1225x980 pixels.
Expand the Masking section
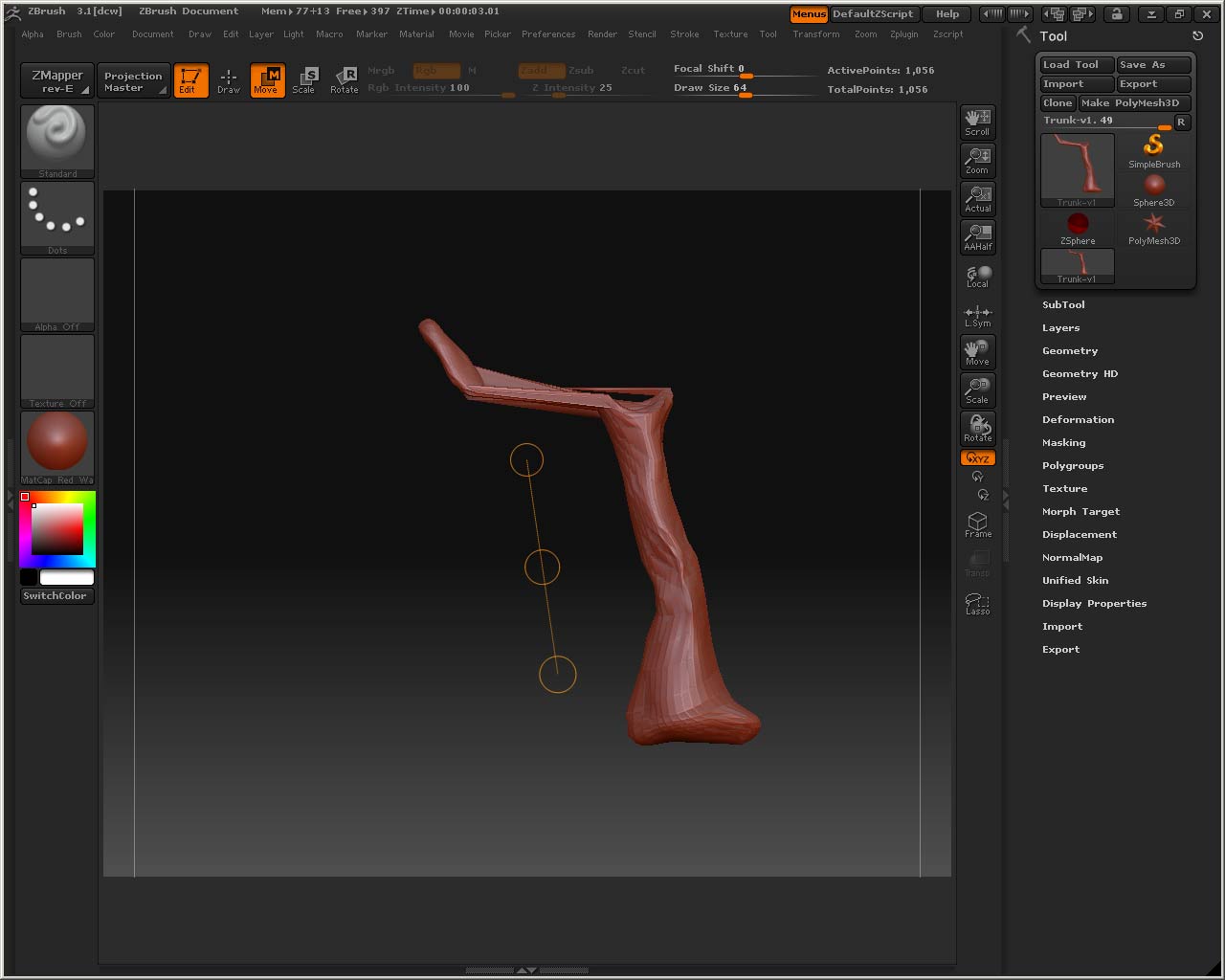click(1063, 443)
